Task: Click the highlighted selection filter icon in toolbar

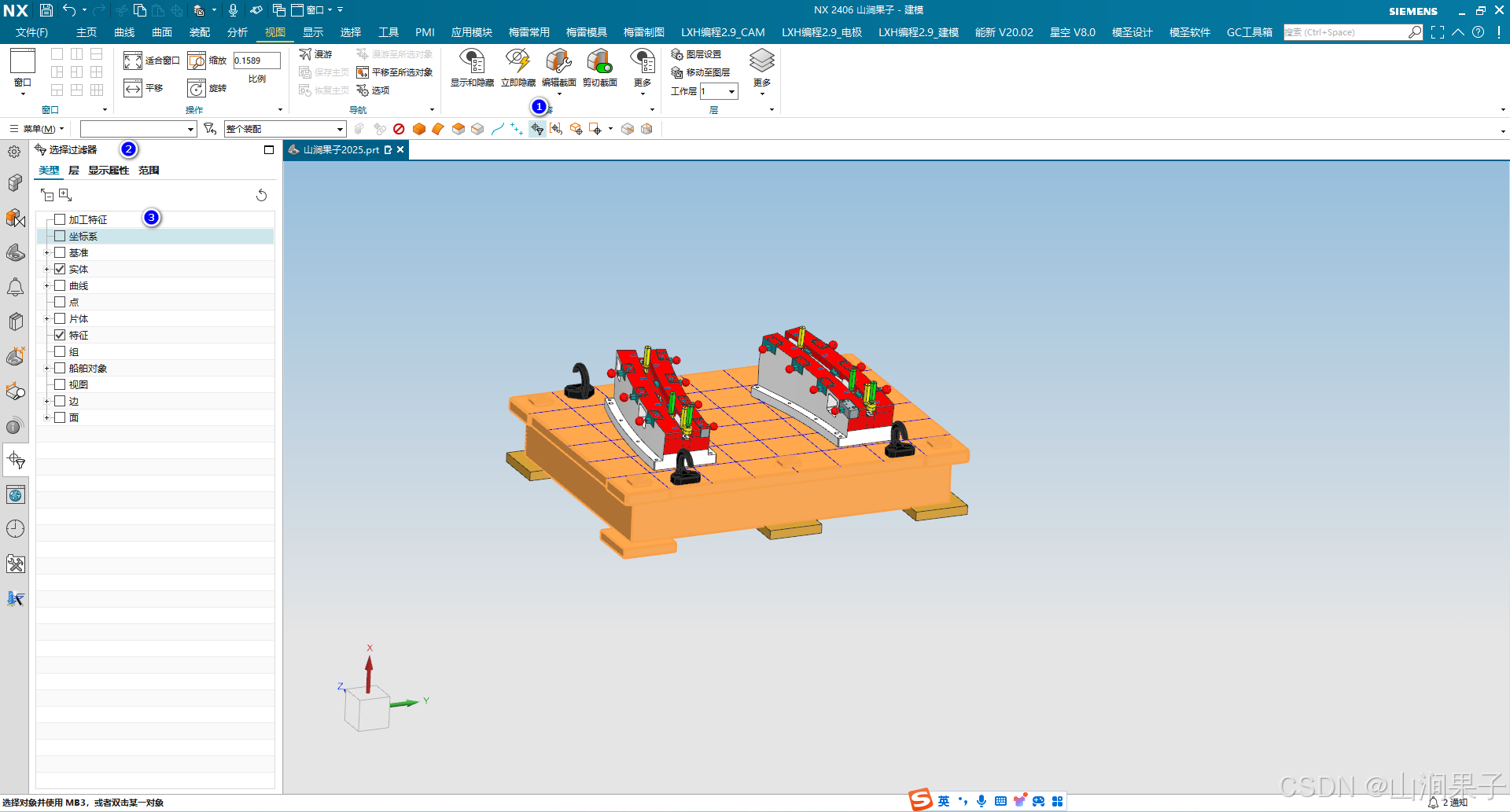Action: tap(537, 129)
